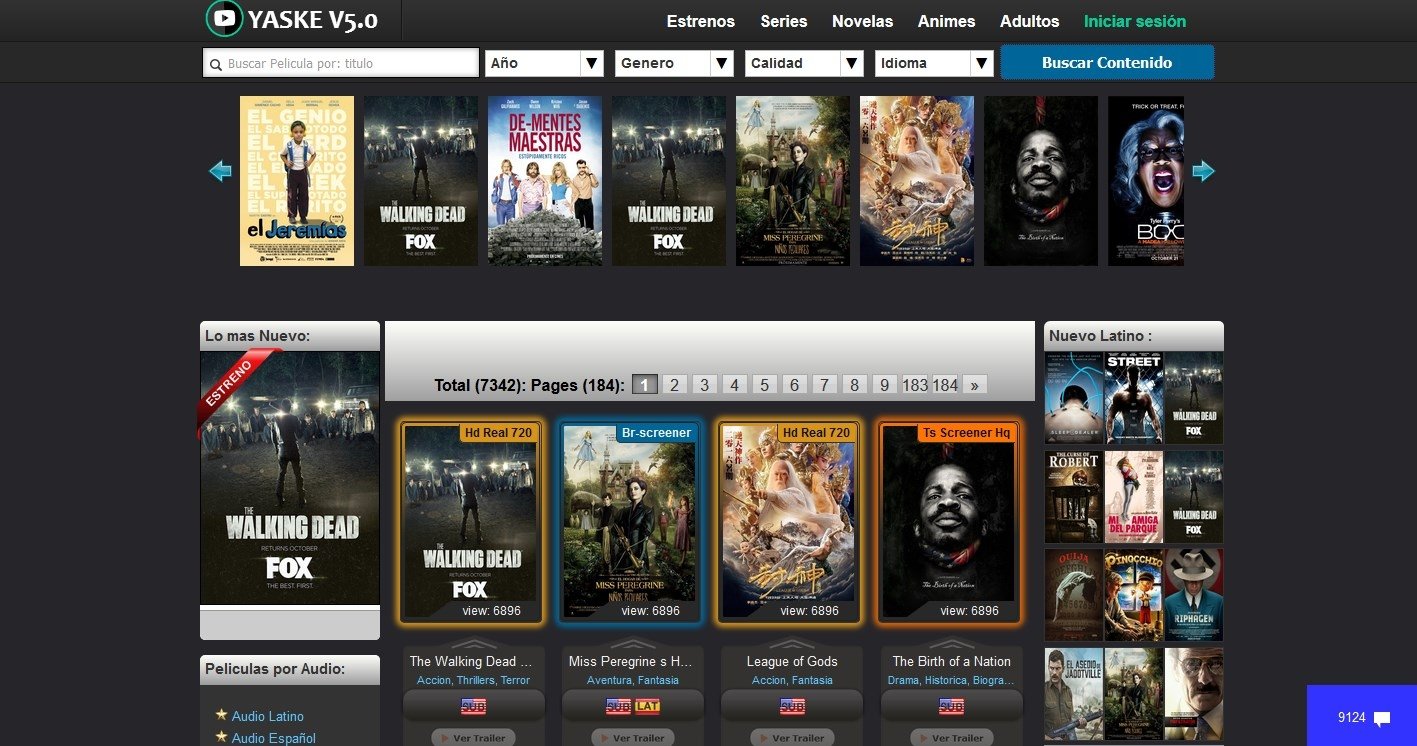The width and height of the screenshot is (1417, 746).
Task: Open the Calidad dropdown
Action: tap(805, 63)
